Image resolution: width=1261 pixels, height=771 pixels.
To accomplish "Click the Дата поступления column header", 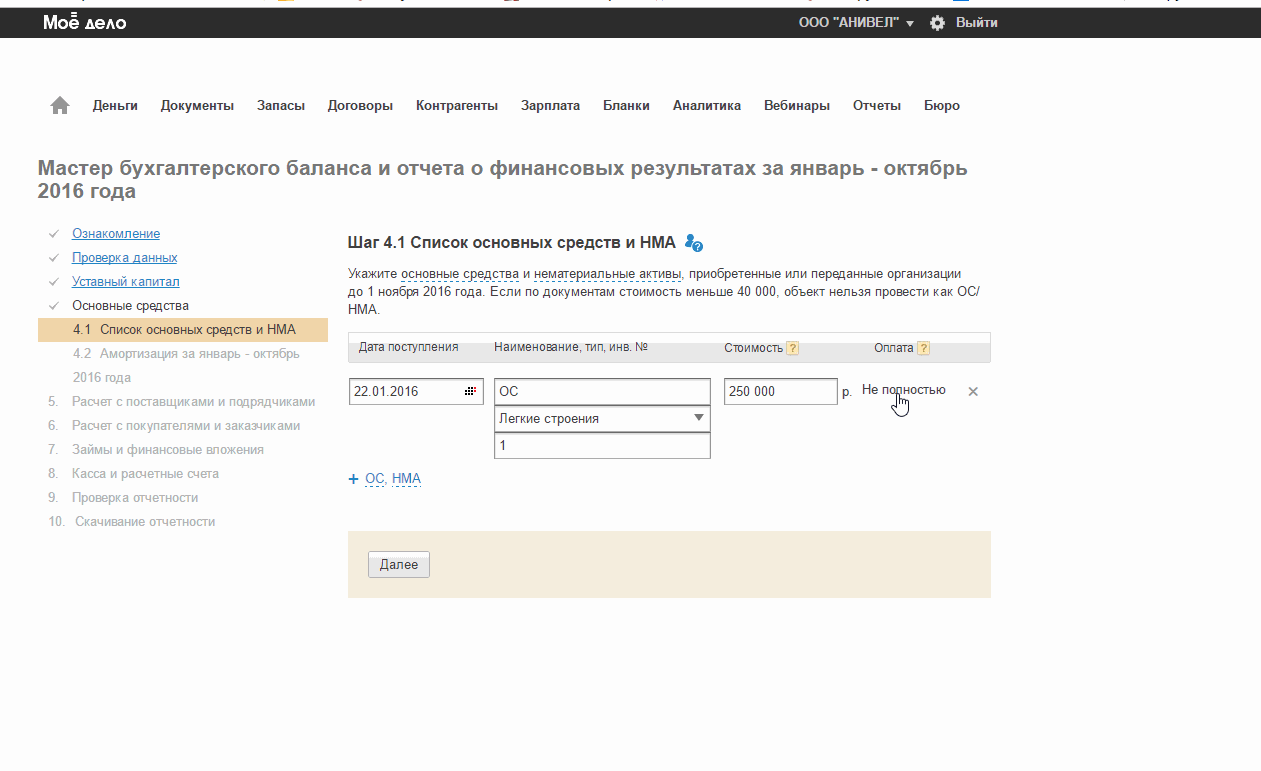I will click(x=408, y=347).
